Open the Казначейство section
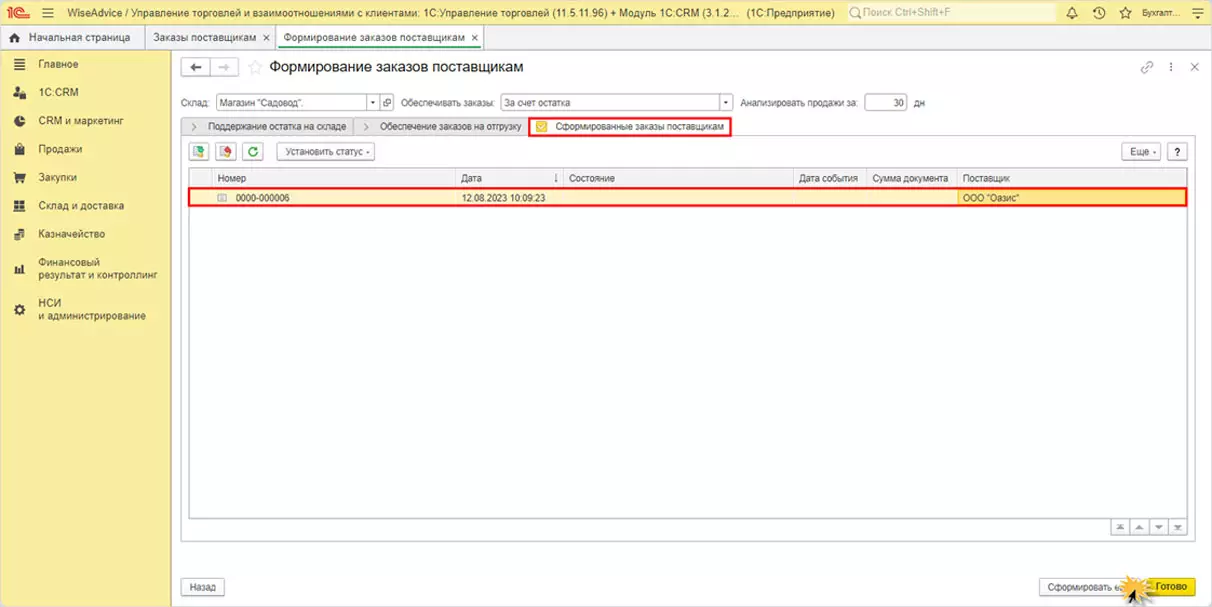 72,233
